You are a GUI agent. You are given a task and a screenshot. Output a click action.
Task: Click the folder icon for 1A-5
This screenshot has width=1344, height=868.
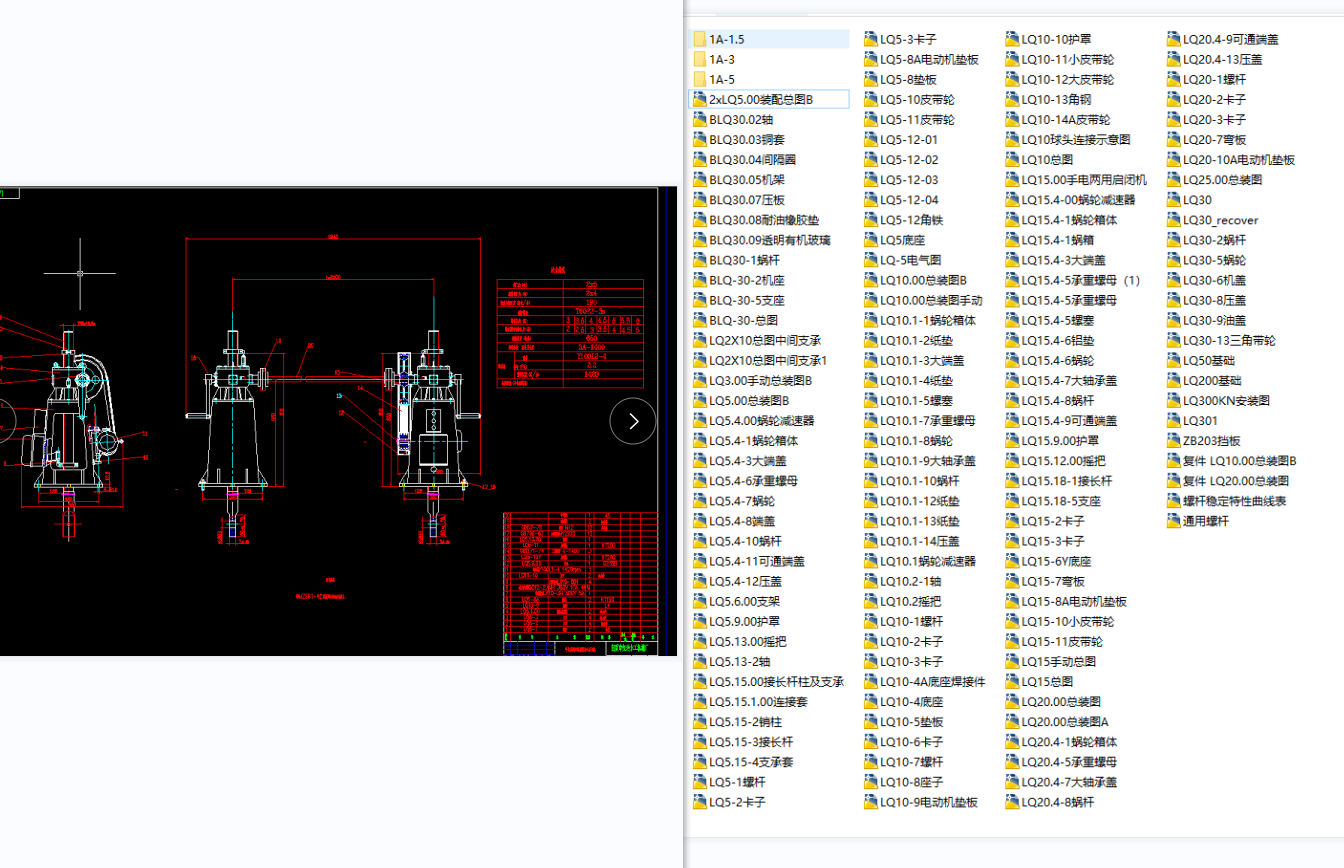click(699, 79)
